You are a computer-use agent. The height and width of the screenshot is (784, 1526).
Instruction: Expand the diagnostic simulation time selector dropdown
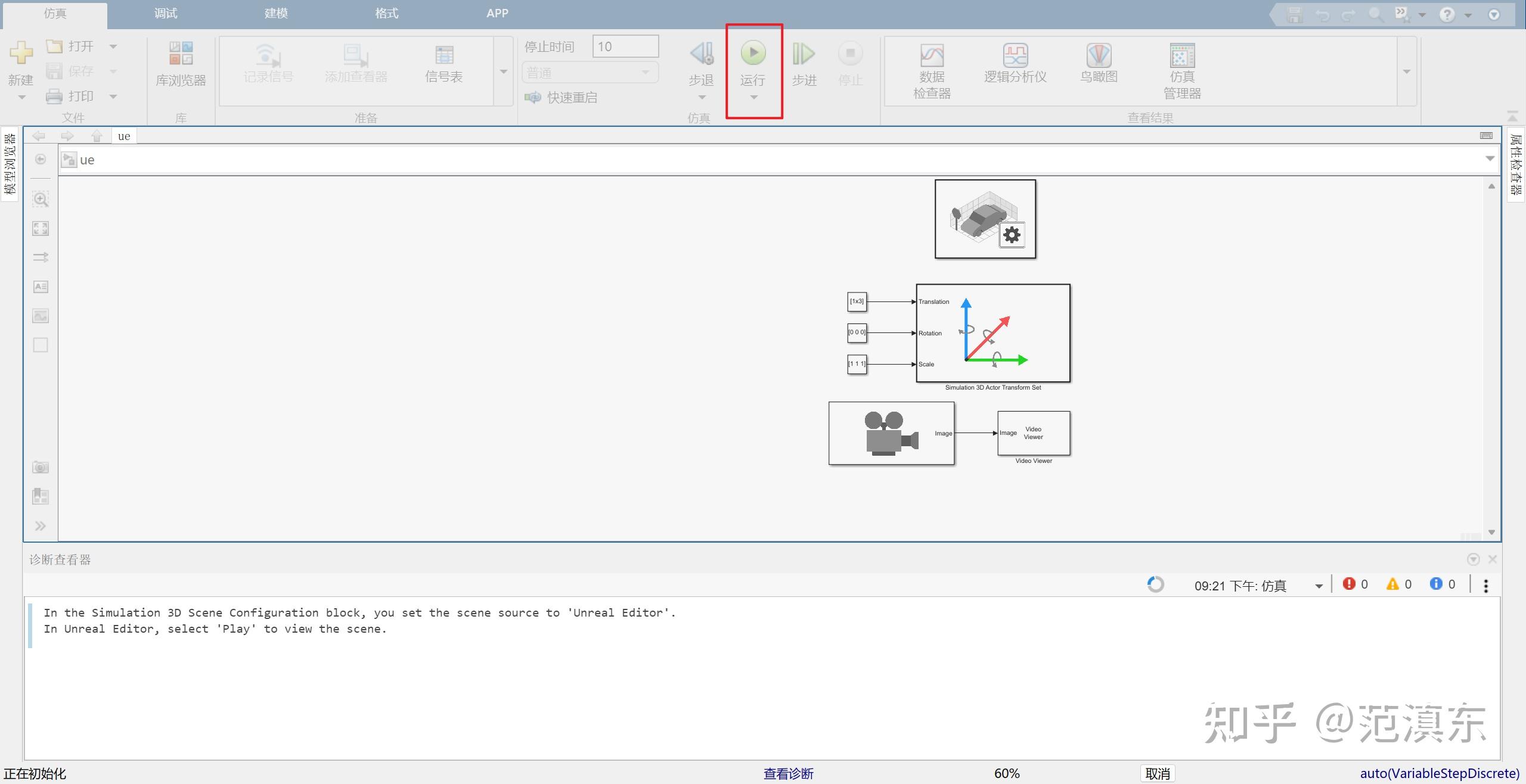[x=1319, y=586]
